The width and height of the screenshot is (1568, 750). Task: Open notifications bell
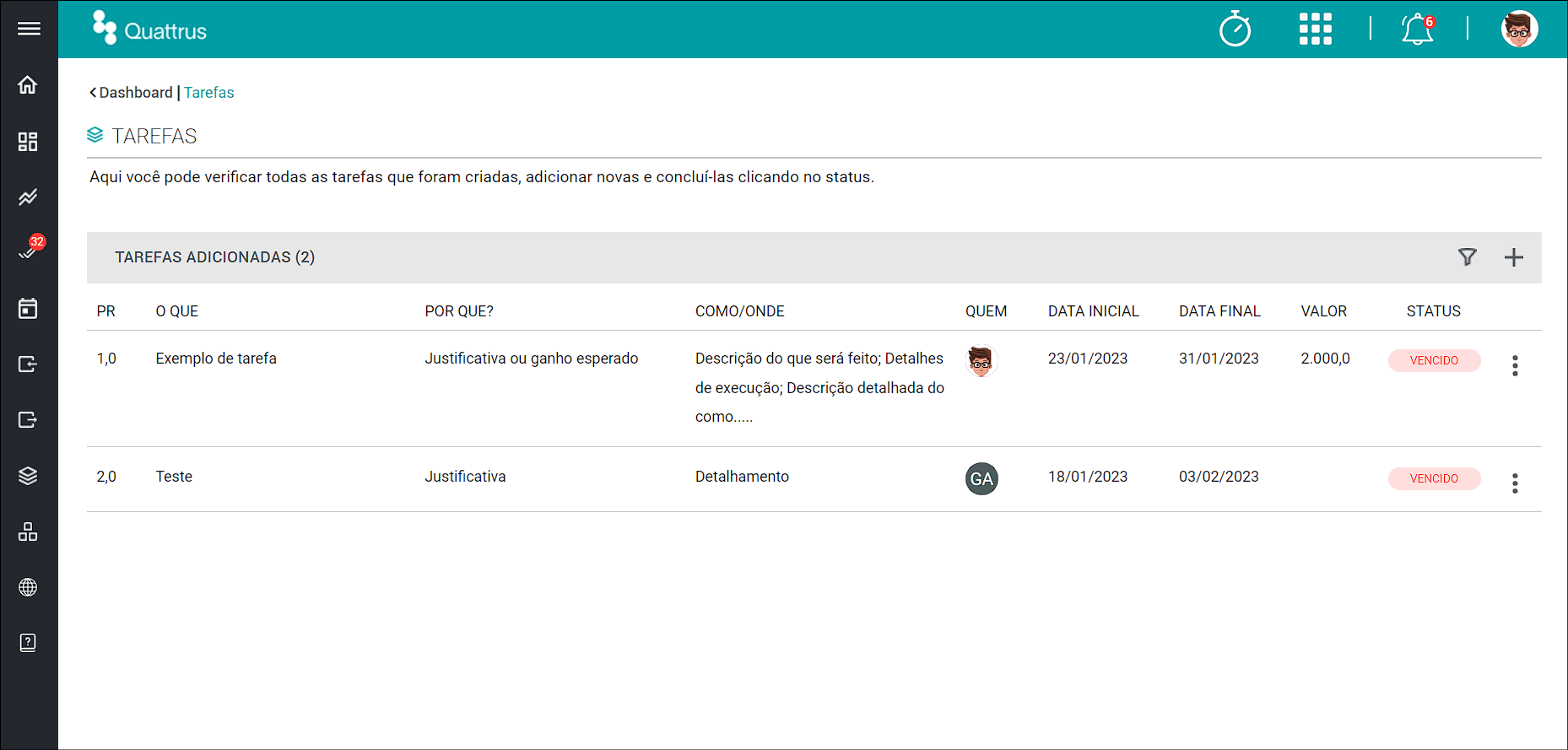pyautogui.click(x=1418, y=30)
